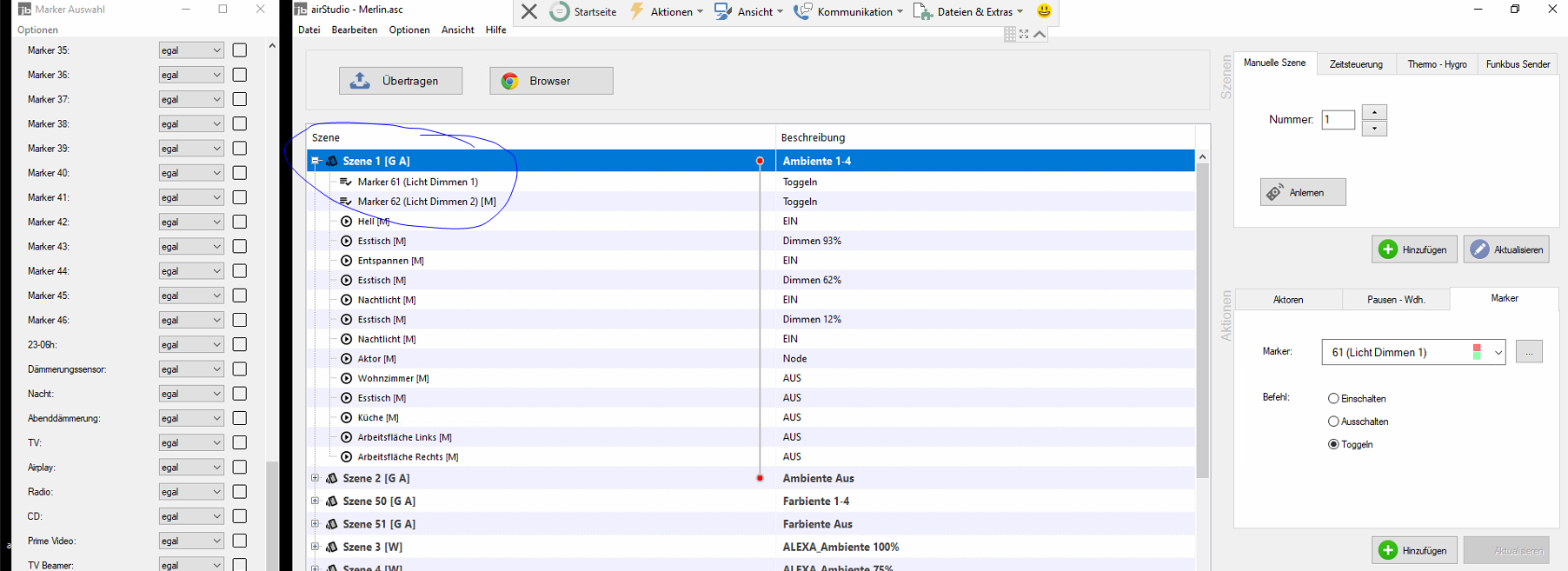The height and width of the screenshot is (571, 1568).
Task: Click the Marker Auswahl window scrollbar
Action: point(272,515)
